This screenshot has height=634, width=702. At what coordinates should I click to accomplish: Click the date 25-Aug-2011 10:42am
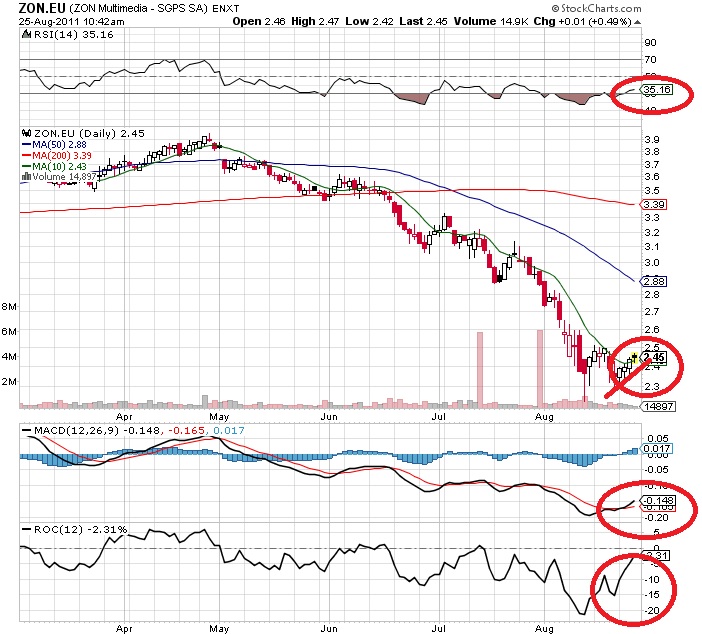click(x=72, y=21)
